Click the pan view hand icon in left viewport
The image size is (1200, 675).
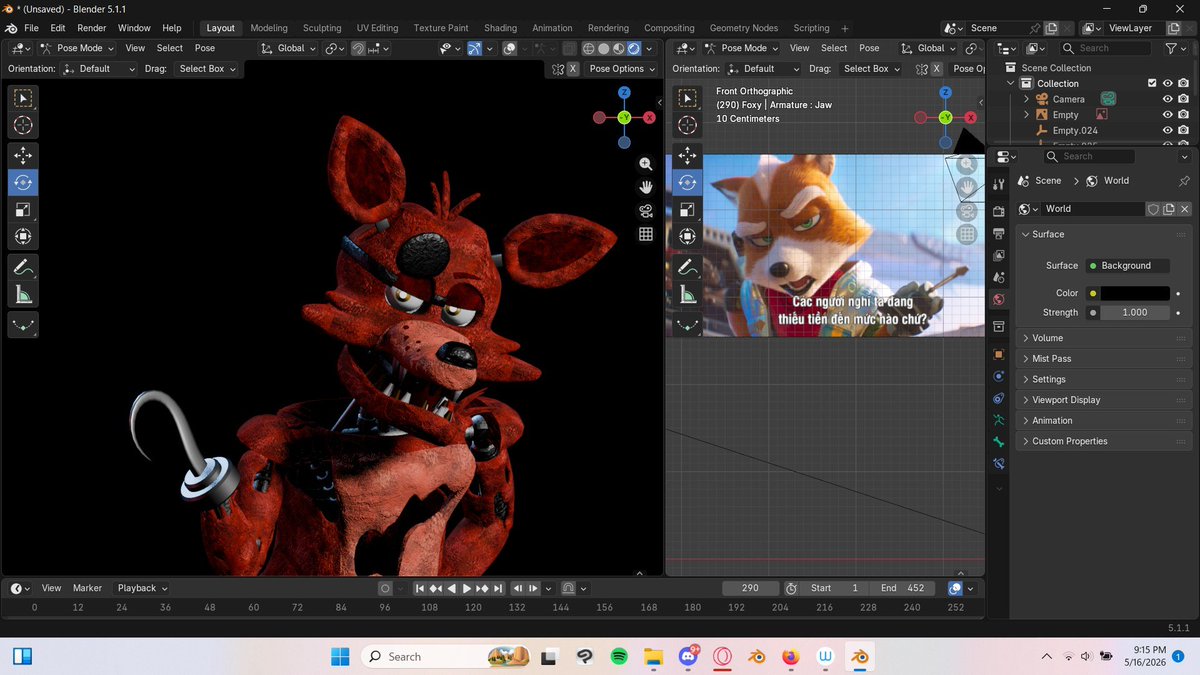point(646,187)
